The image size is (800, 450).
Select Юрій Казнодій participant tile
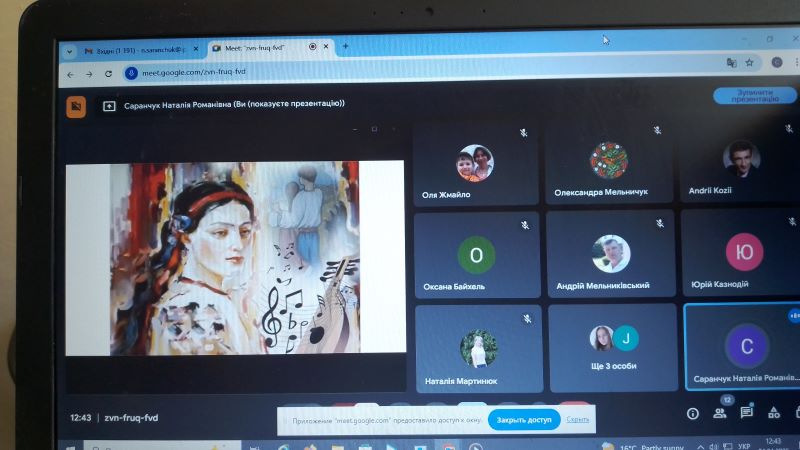[741, 252]
